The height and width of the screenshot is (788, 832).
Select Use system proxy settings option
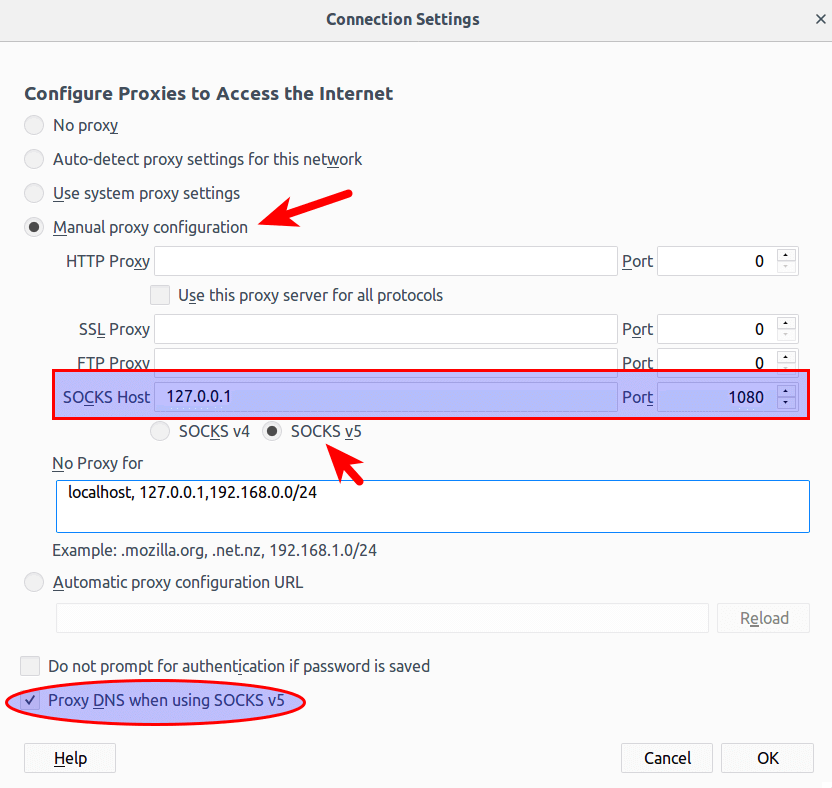(35, 193)
